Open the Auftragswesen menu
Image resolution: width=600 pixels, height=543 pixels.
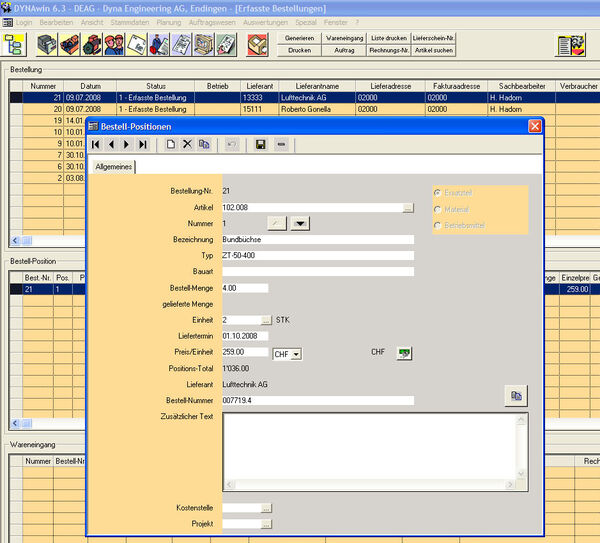(209, 21)
